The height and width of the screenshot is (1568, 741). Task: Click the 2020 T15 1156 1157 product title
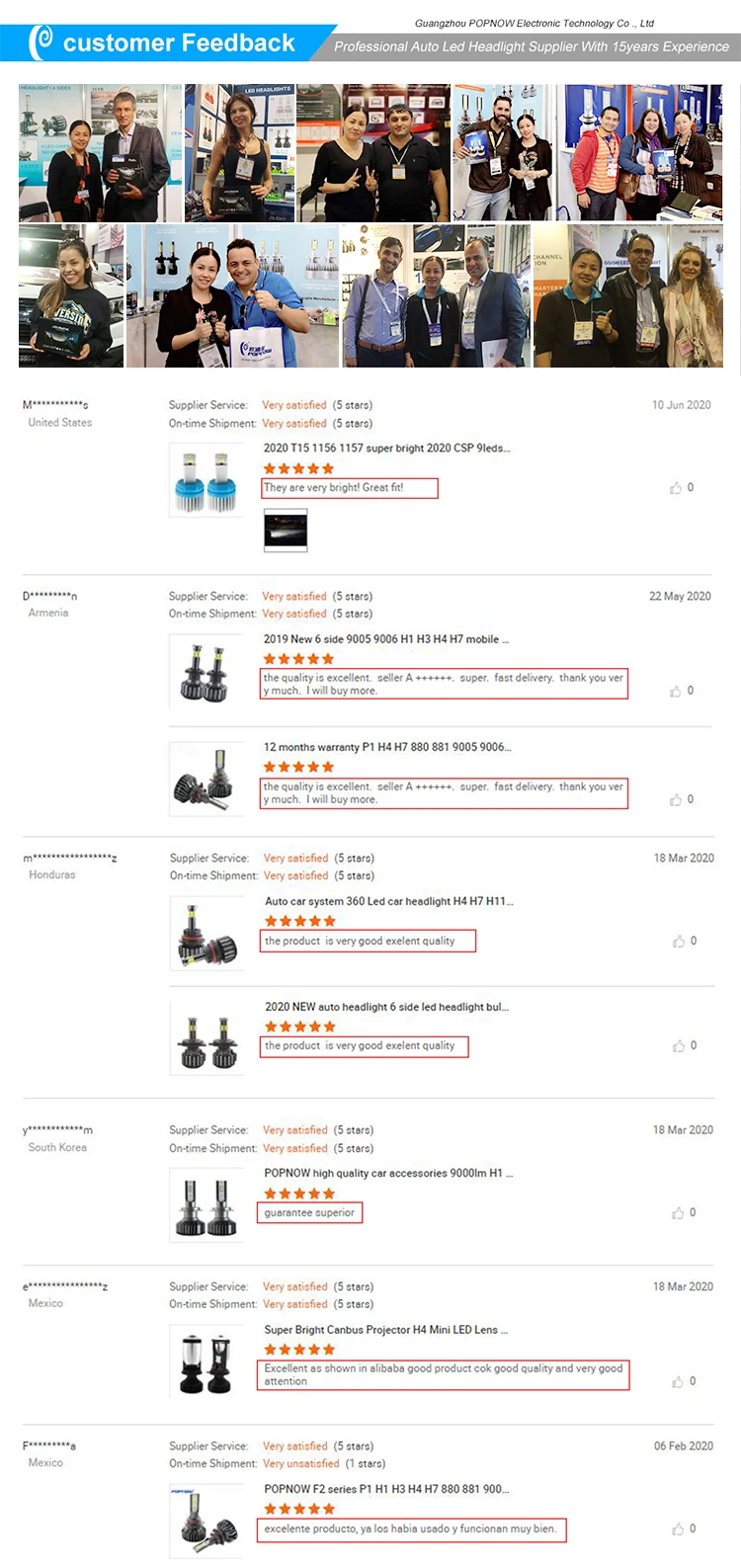click(386, 448)
